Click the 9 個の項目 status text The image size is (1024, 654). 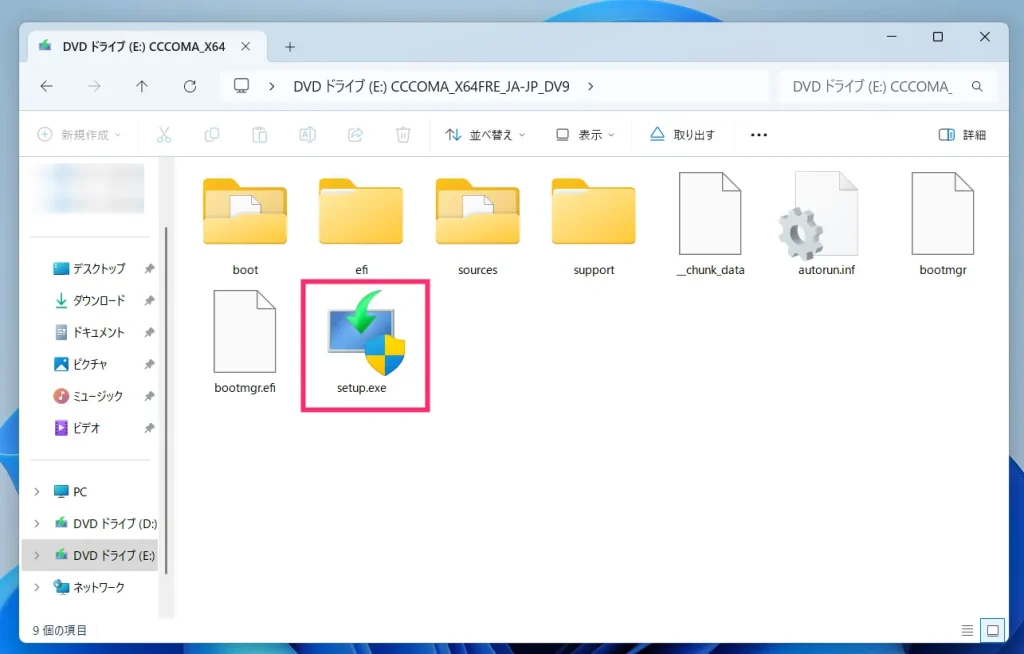tap(59, 630)
